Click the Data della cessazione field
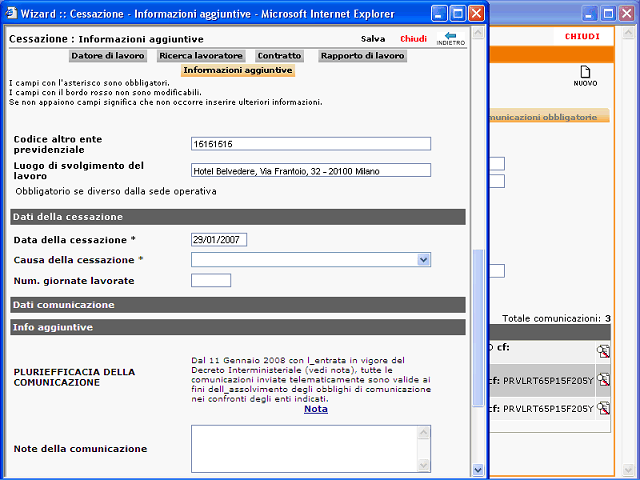This screenshot has width=640, height=480. click(x=219, y=240)
